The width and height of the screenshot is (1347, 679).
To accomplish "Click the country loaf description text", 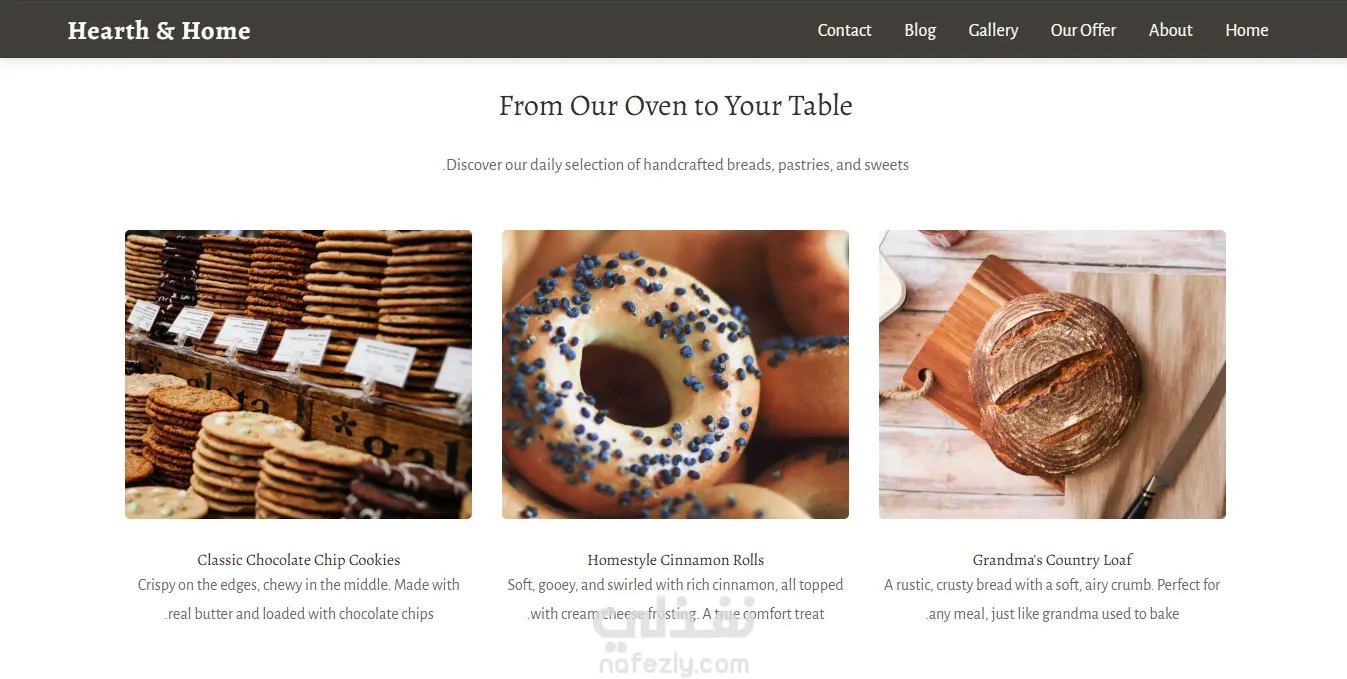I will tap(1052, 599).
